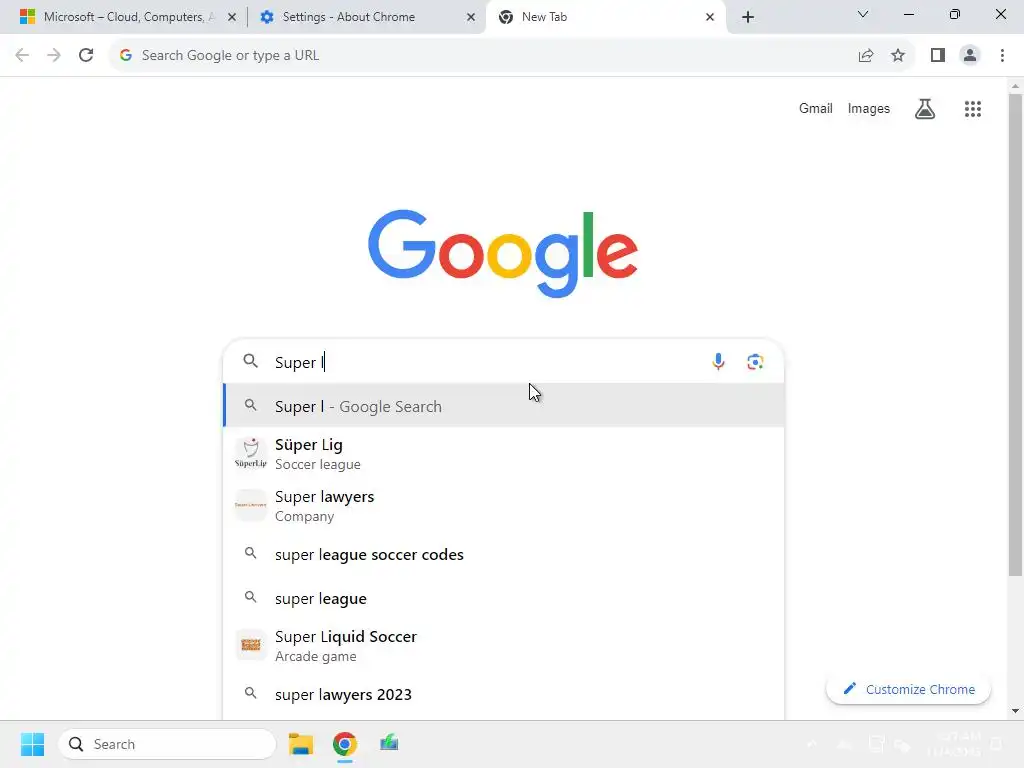Open the Images link
1024x768 pixels.
pos(869,108)
